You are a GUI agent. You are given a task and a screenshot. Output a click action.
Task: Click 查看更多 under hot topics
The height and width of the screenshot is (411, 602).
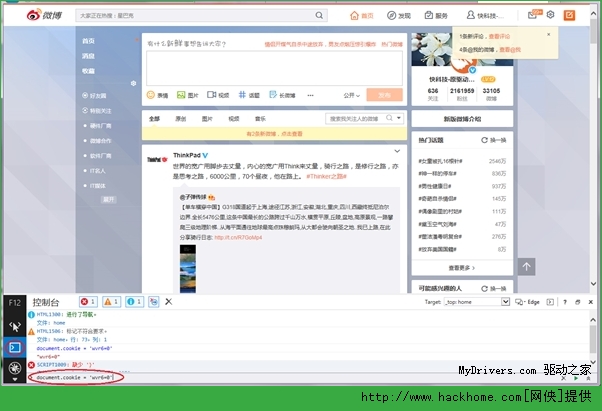tap(461, 268)
